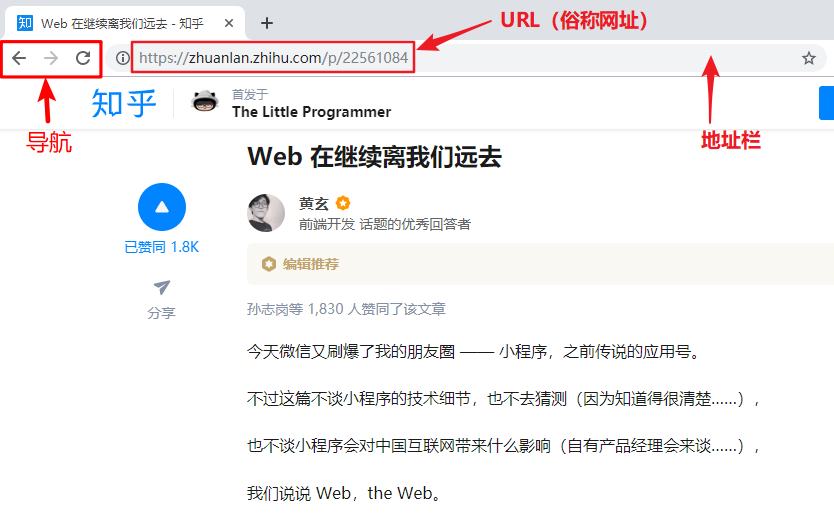Click the paragraph '我们说说 Web，the Web。'
This screenshot has width=834, height=523.
[x=345, y=493]
